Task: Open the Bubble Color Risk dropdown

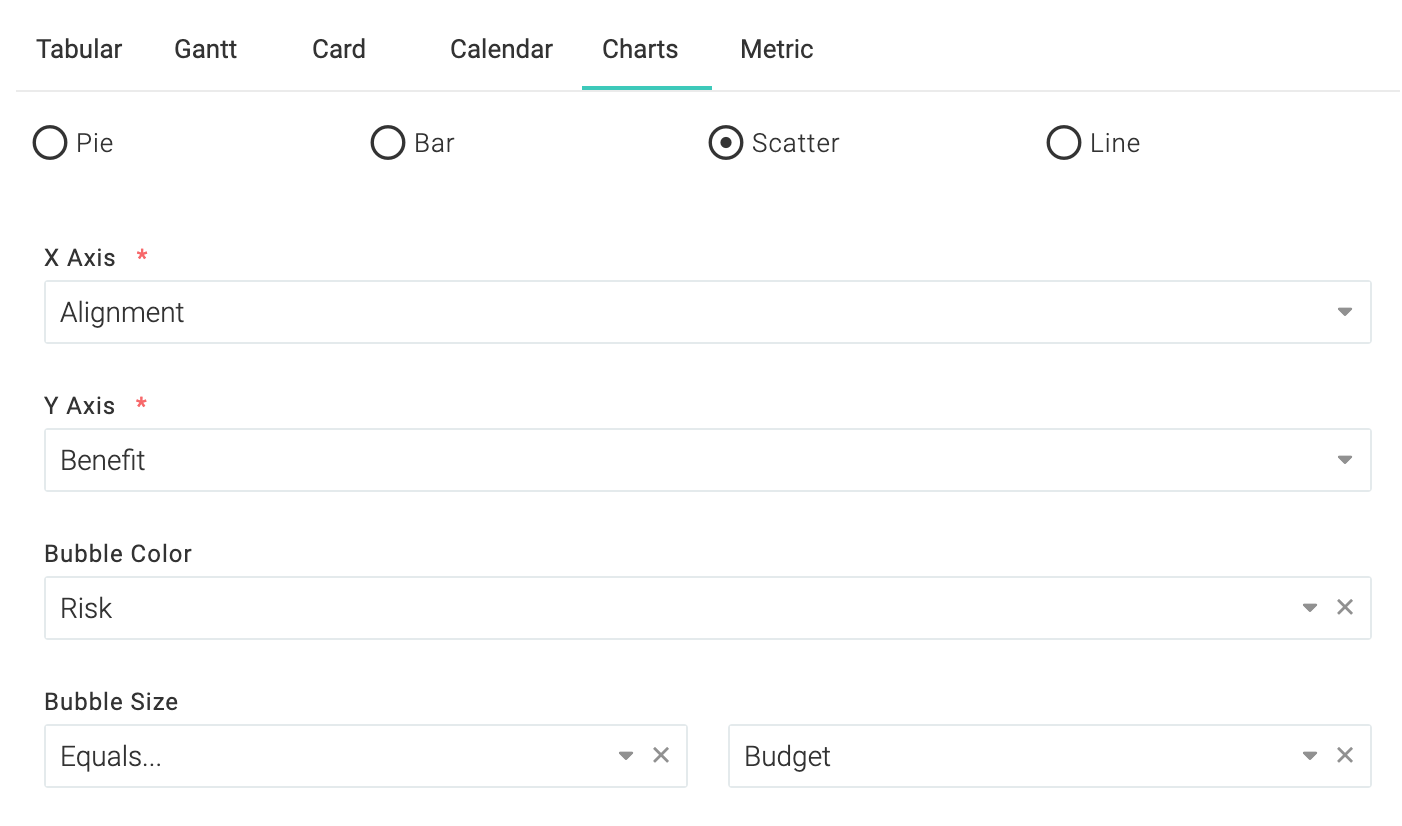Action: click(708, 608)
